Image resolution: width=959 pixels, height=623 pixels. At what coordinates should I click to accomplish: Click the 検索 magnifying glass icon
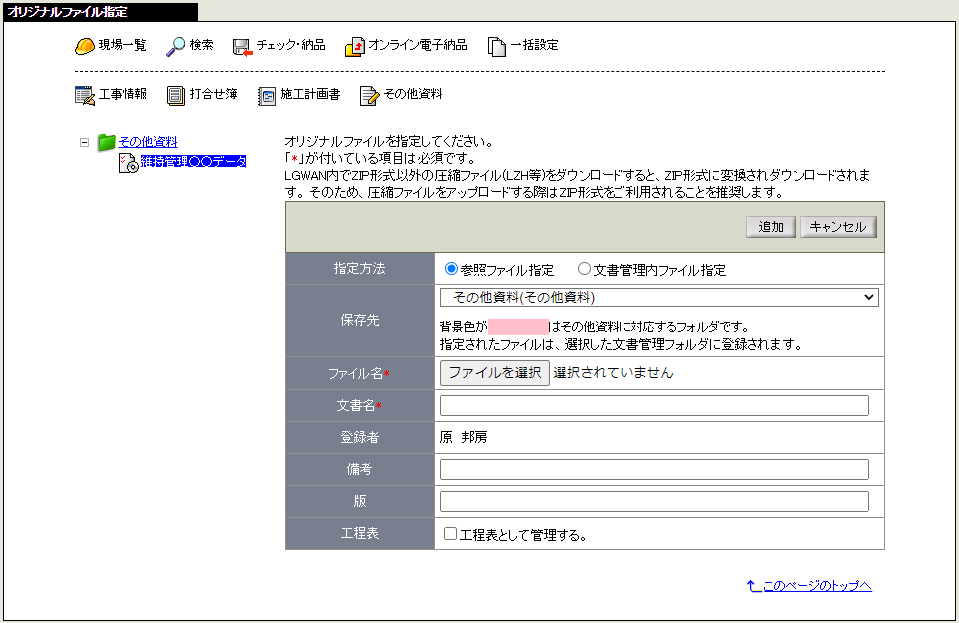click(176, 46)
